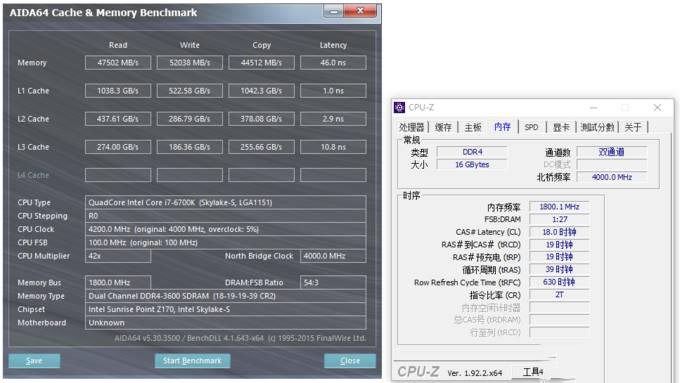Viewport: 680px width, 383px height.
Task: Click the Save button in AIDA64
Action: point(34,360)
